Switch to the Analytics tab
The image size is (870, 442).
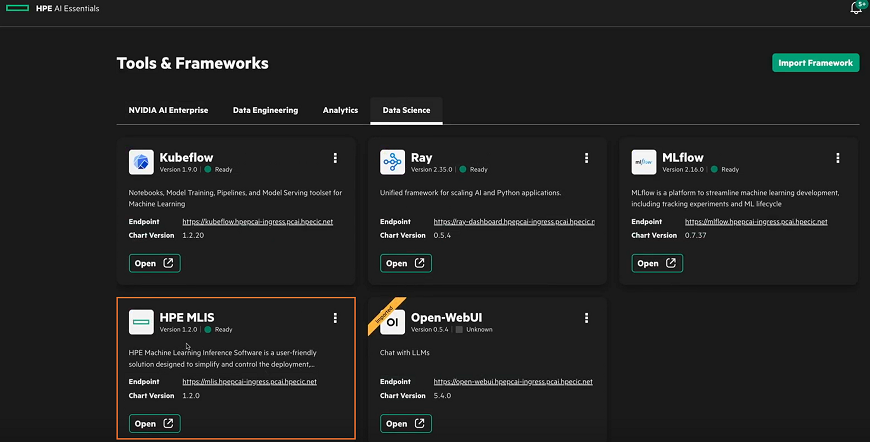pyautogui.click(x=340, y=110)
